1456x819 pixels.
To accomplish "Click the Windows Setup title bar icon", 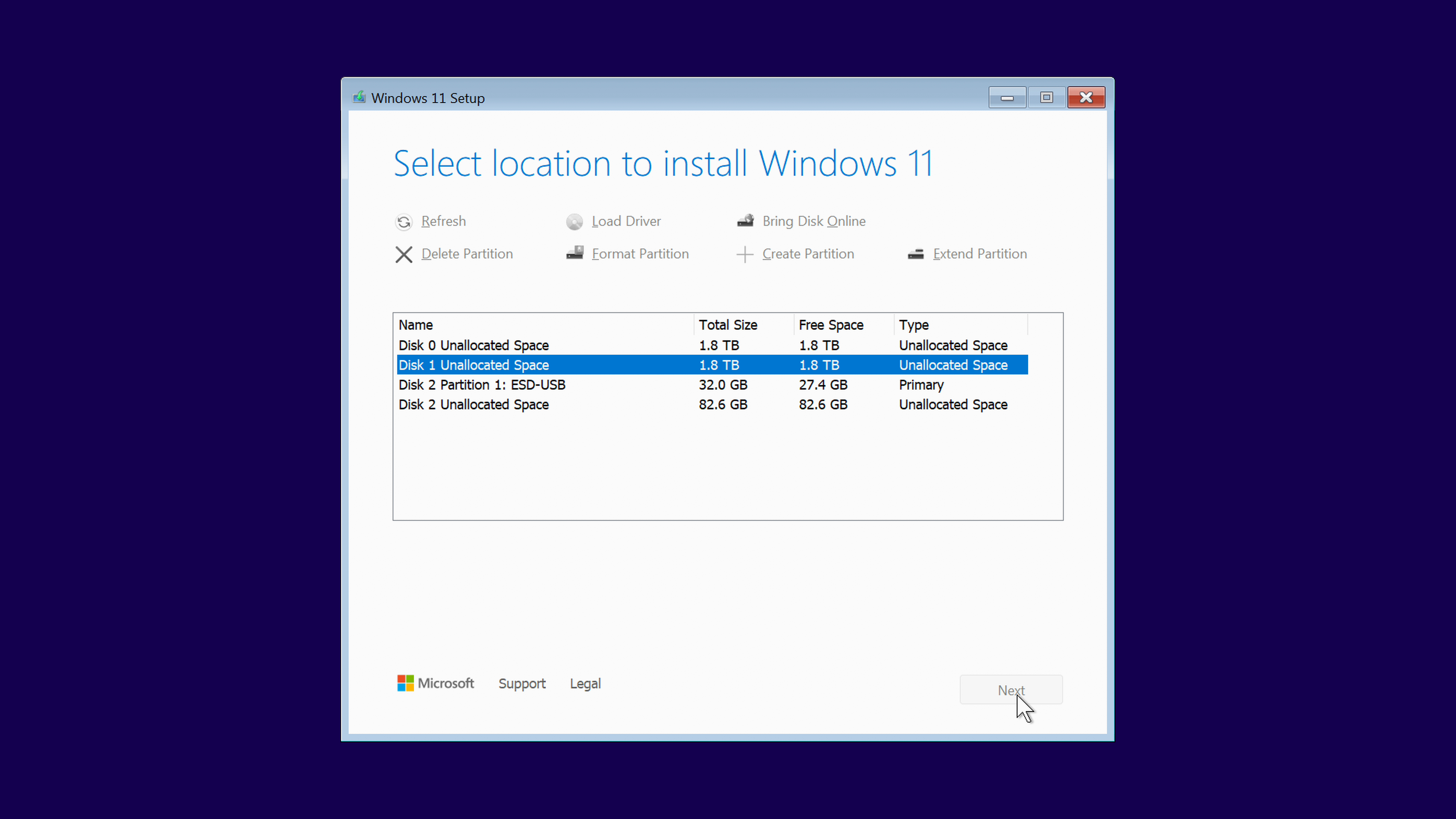I will pos(359,97).
